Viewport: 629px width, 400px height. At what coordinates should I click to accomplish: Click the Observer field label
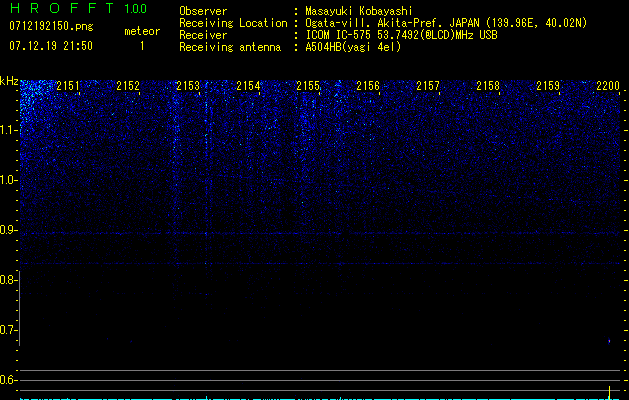pyautogui.click(x=203, y=11)
